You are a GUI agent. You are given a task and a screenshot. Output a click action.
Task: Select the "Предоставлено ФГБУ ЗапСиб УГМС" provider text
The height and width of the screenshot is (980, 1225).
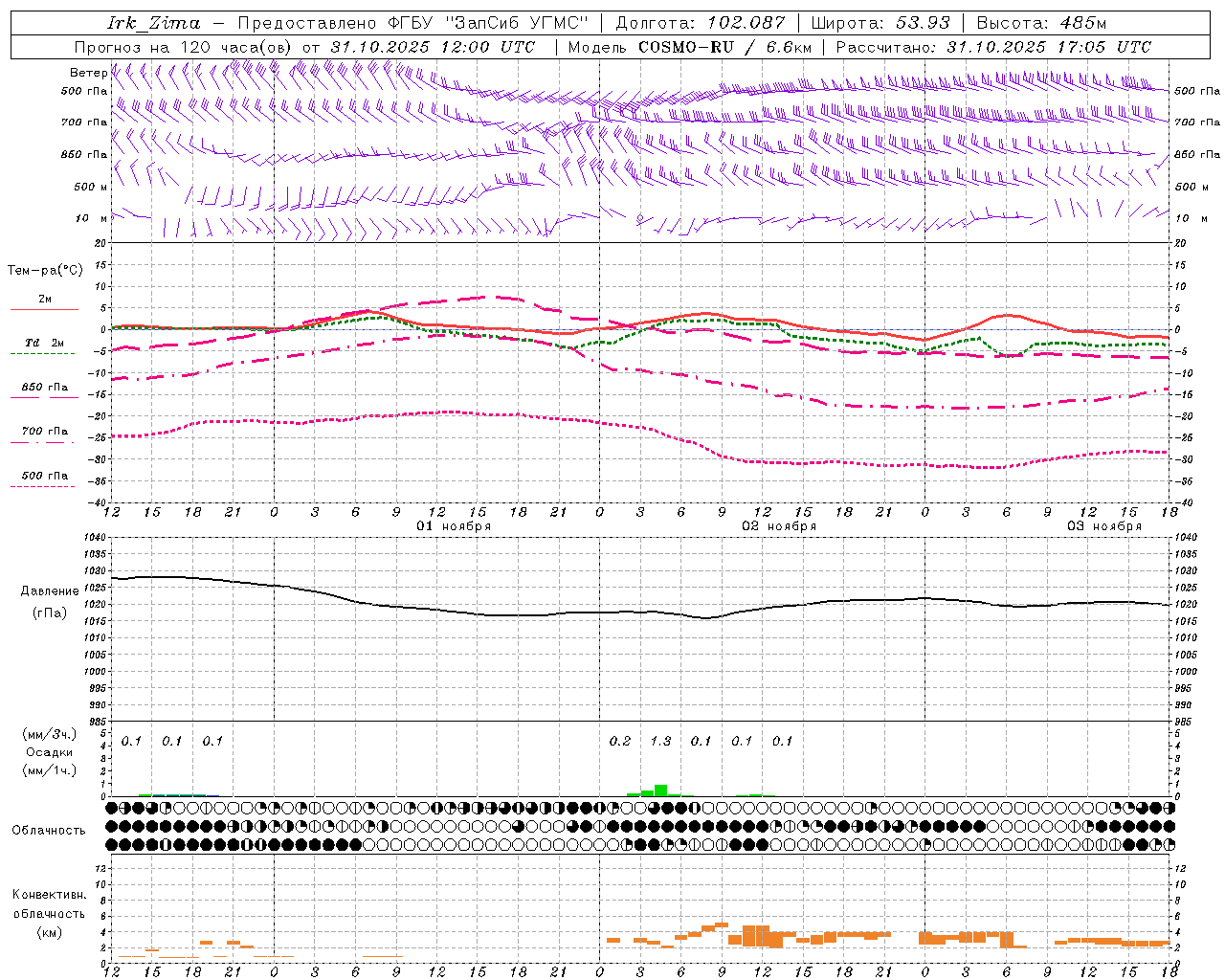point(412,23)
